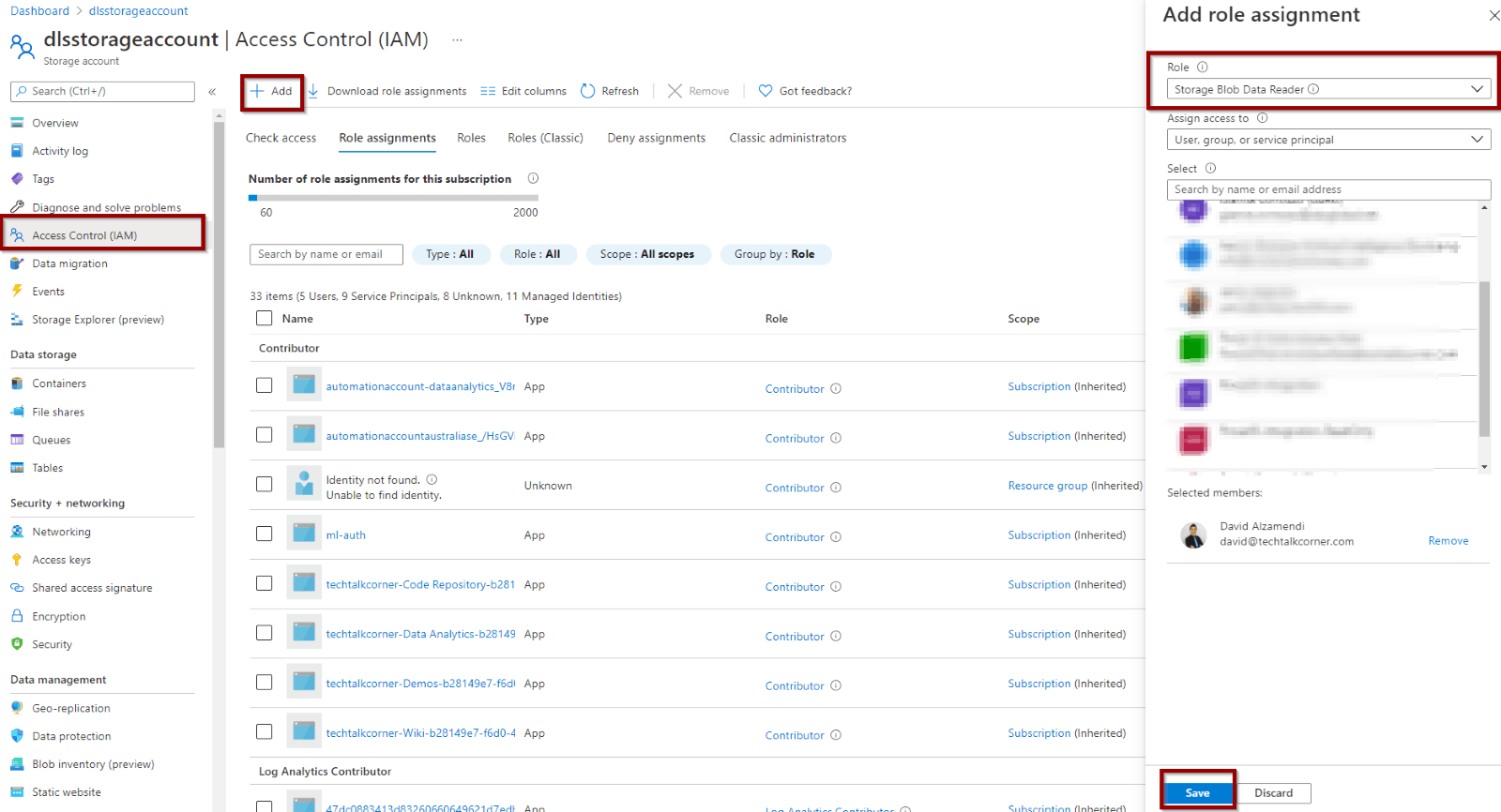Image resolution: width=1501 pixels, height=812 pixels.
Task: Toggle the select-all checkbox in Name header
Action: [x=265, y=318]
